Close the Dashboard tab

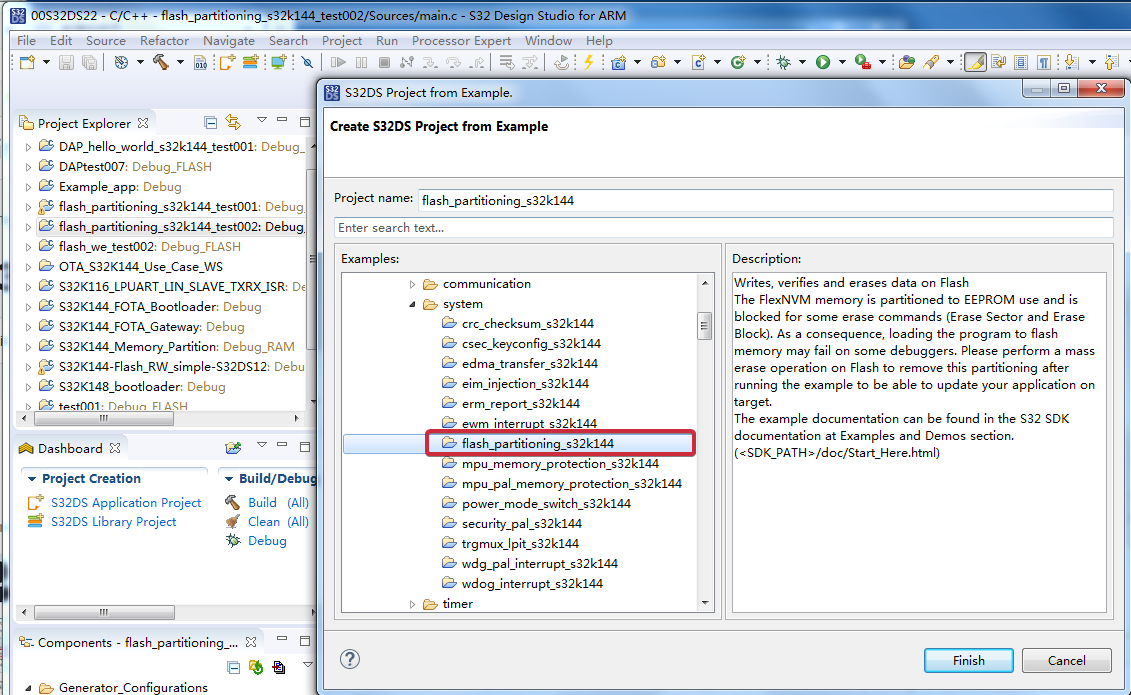coord(115,448)
